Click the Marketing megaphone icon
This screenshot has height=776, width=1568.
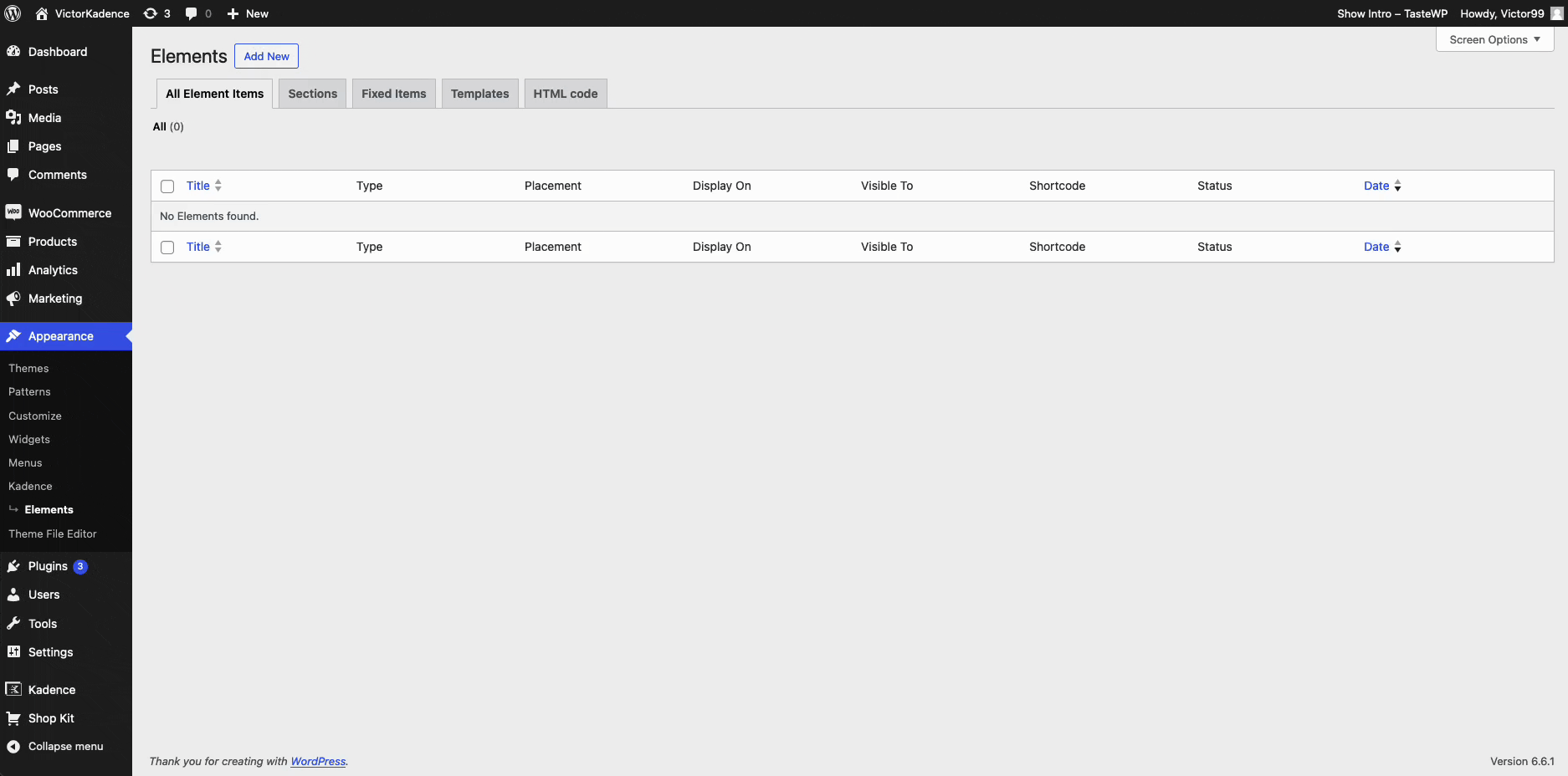coord(13,299)
